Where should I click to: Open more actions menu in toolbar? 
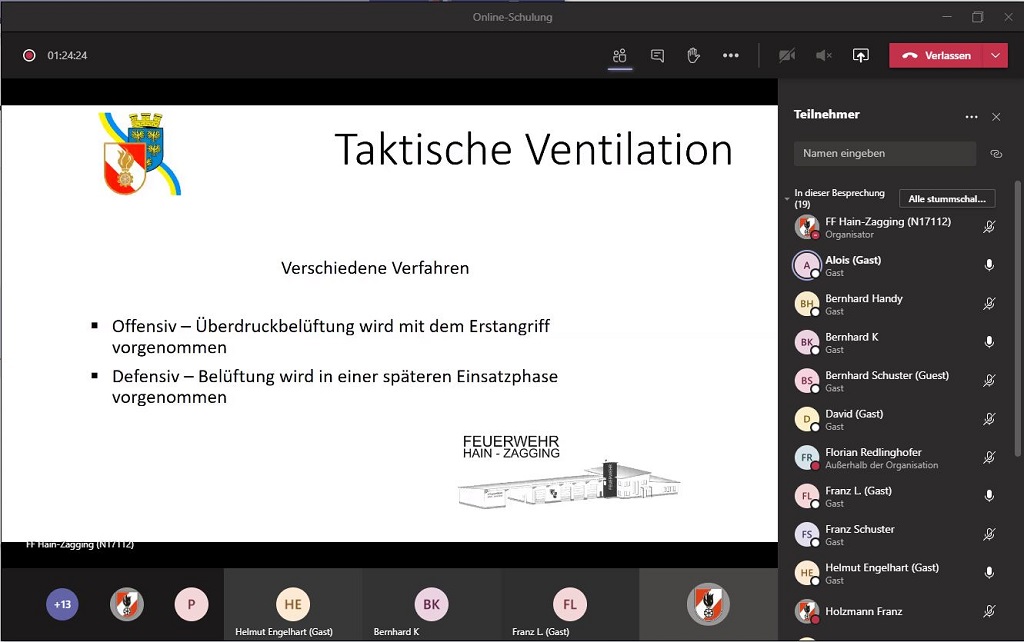(730, 56)
